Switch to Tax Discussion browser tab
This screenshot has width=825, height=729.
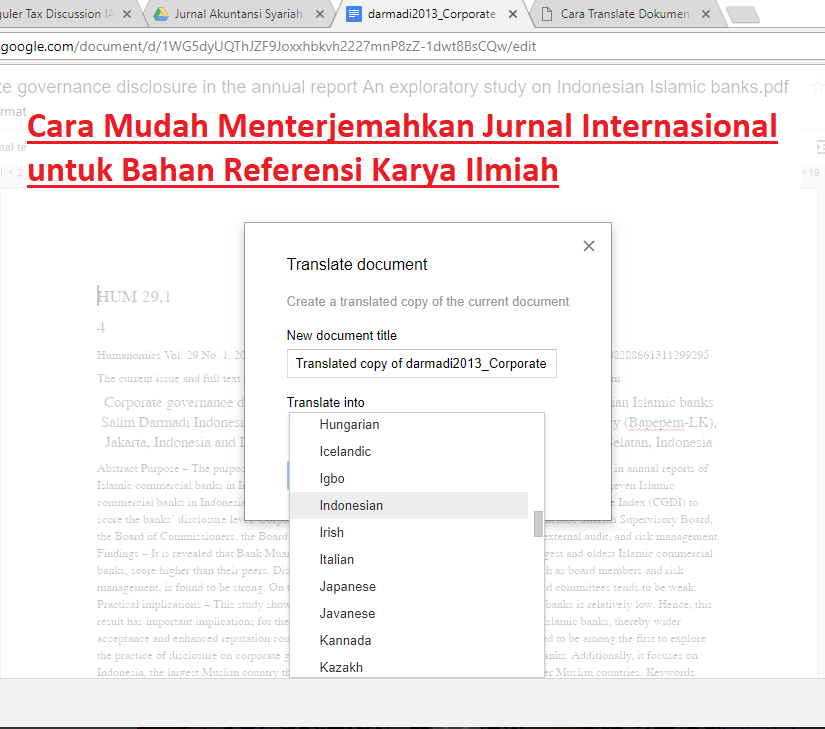[x=56, y=14]
